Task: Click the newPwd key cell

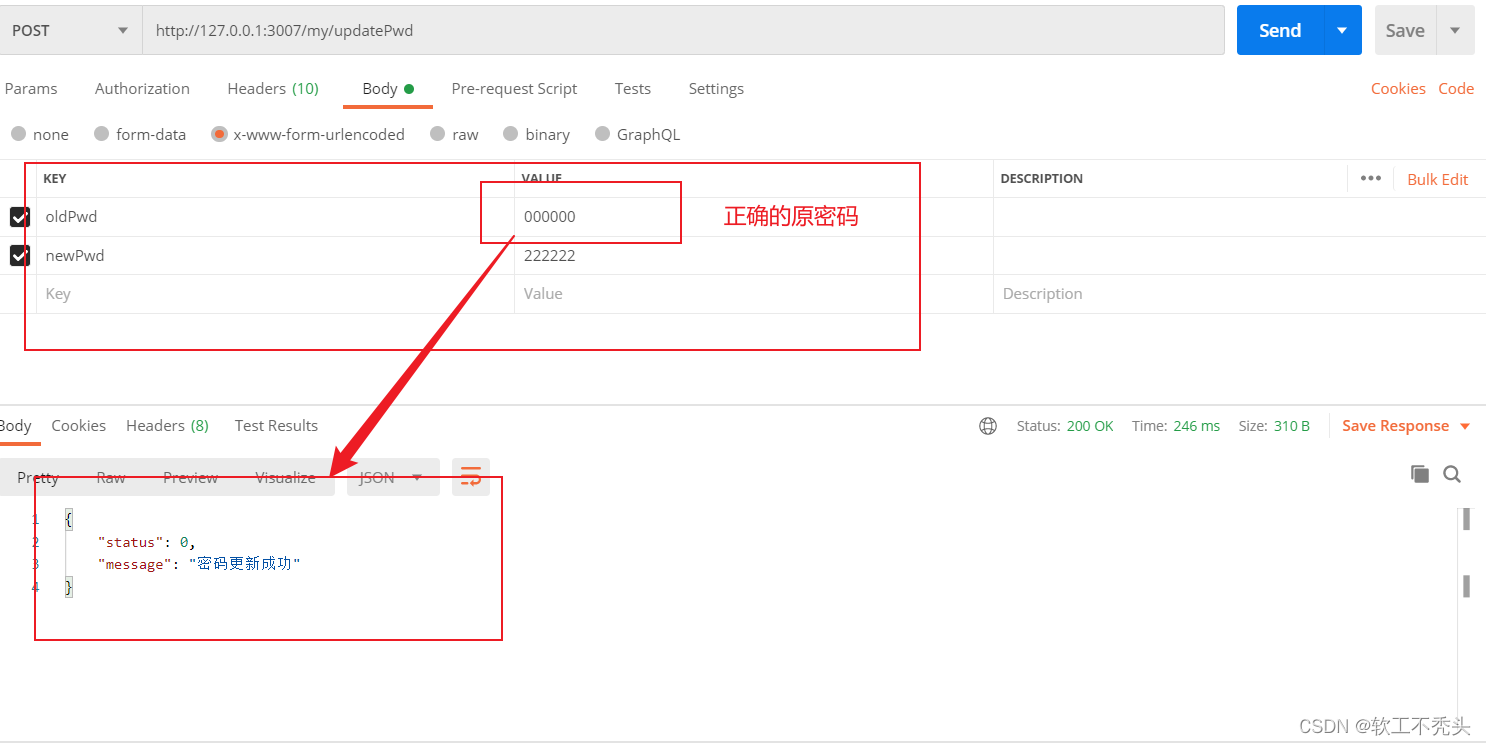Action: pos(275,255)
